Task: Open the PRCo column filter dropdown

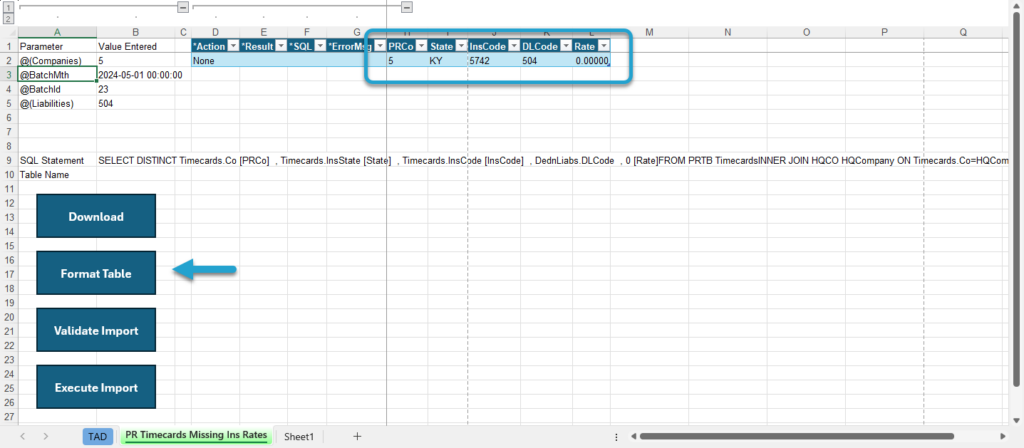Action: coord(422,46)
